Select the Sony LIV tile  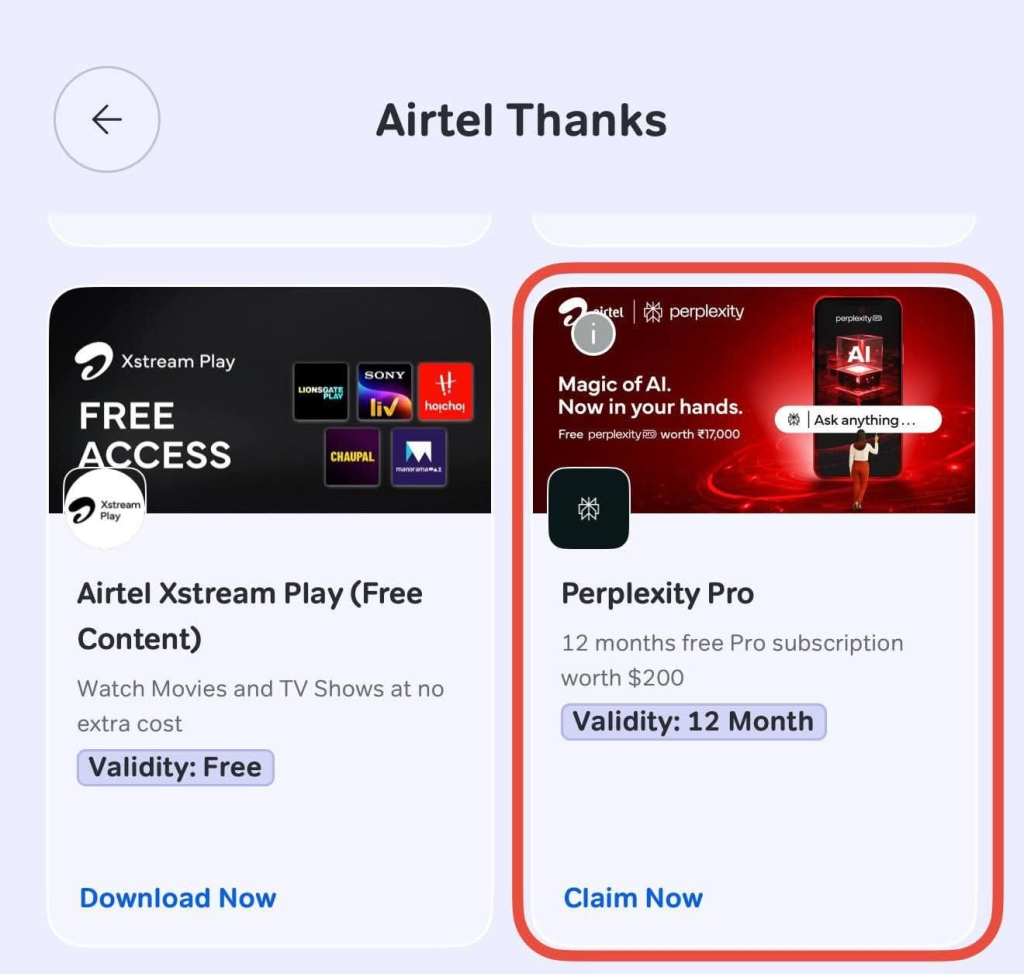[x=385, y=391]
